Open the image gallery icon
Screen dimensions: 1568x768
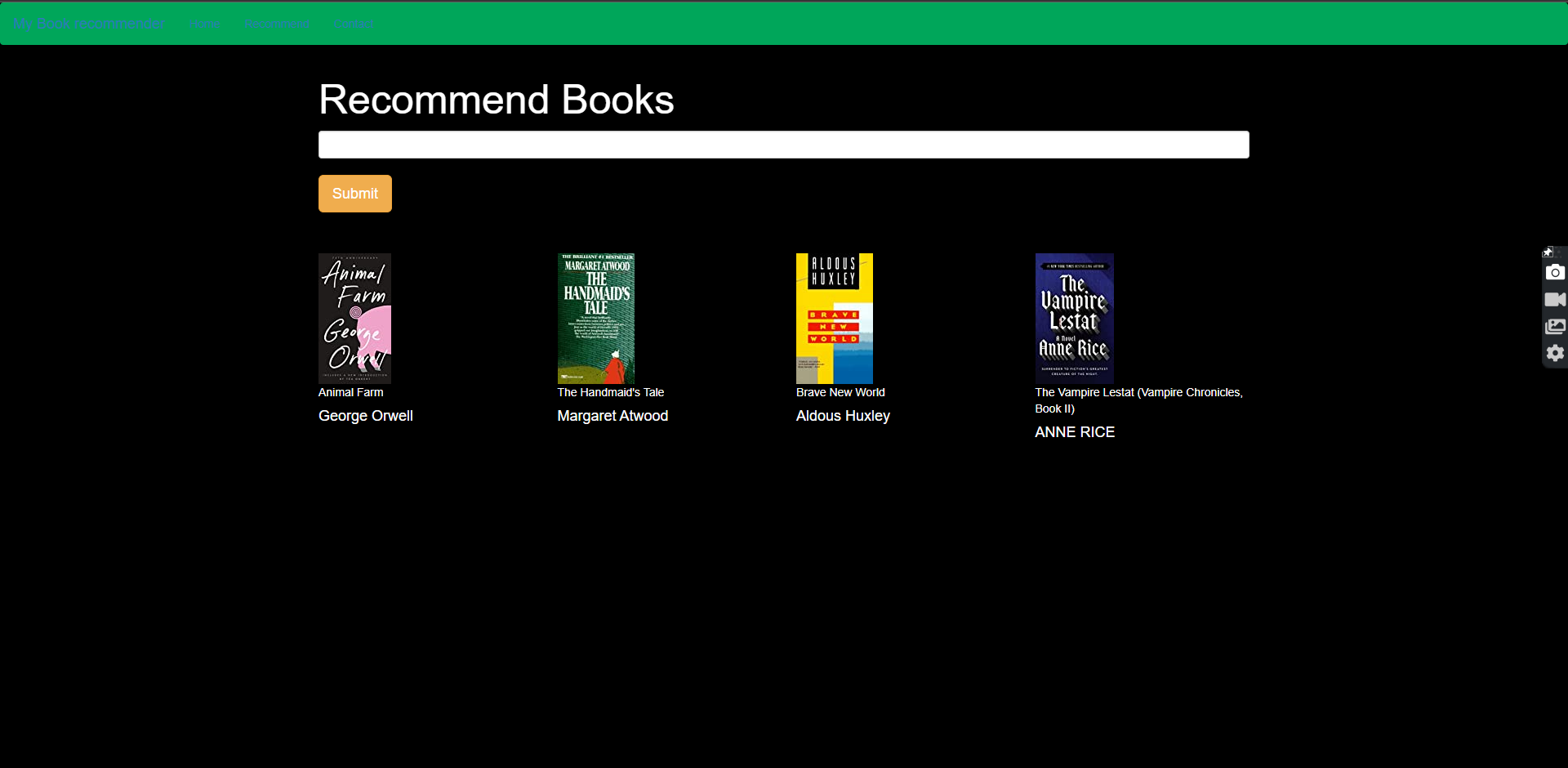point(1555,327)
